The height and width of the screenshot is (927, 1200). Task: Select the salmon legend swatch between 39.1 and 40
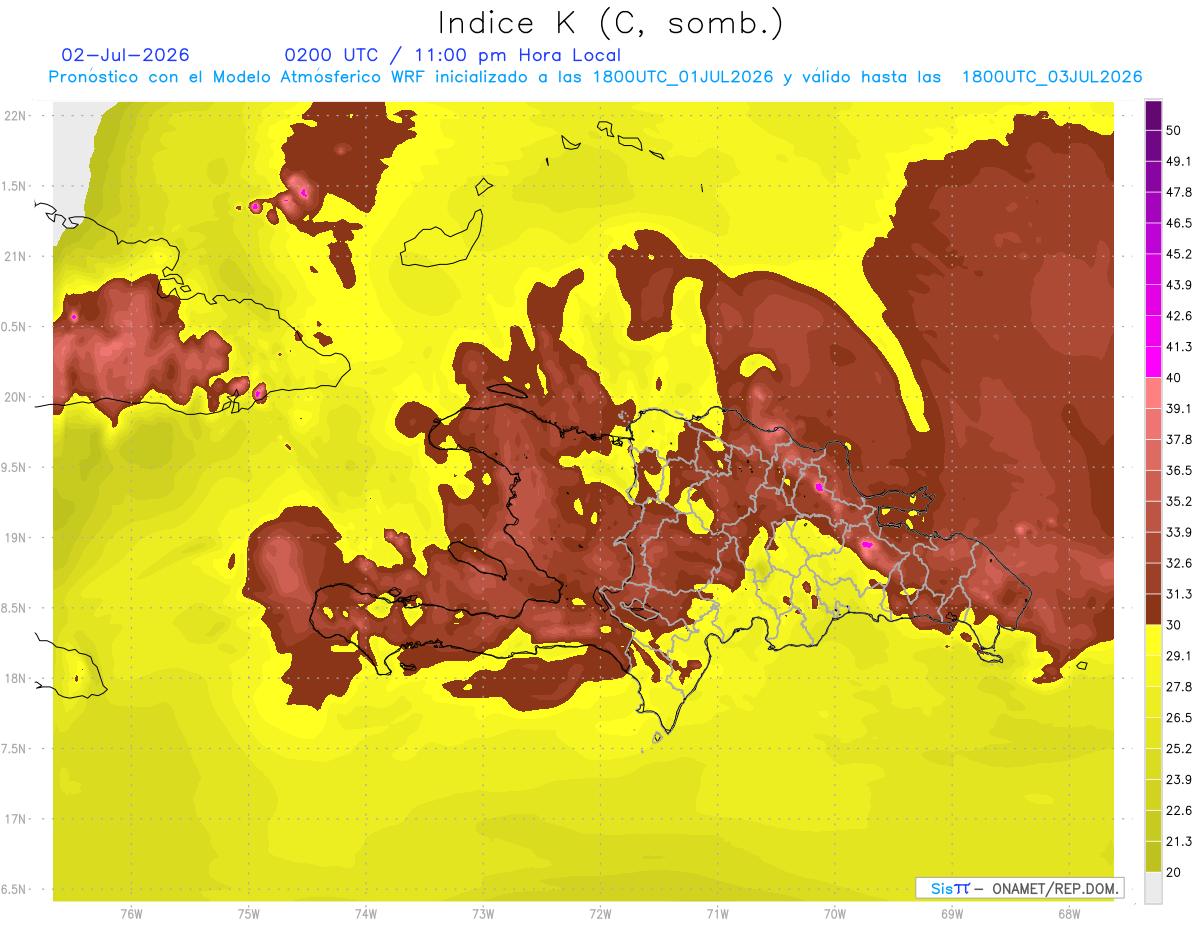click(1153, 393)
